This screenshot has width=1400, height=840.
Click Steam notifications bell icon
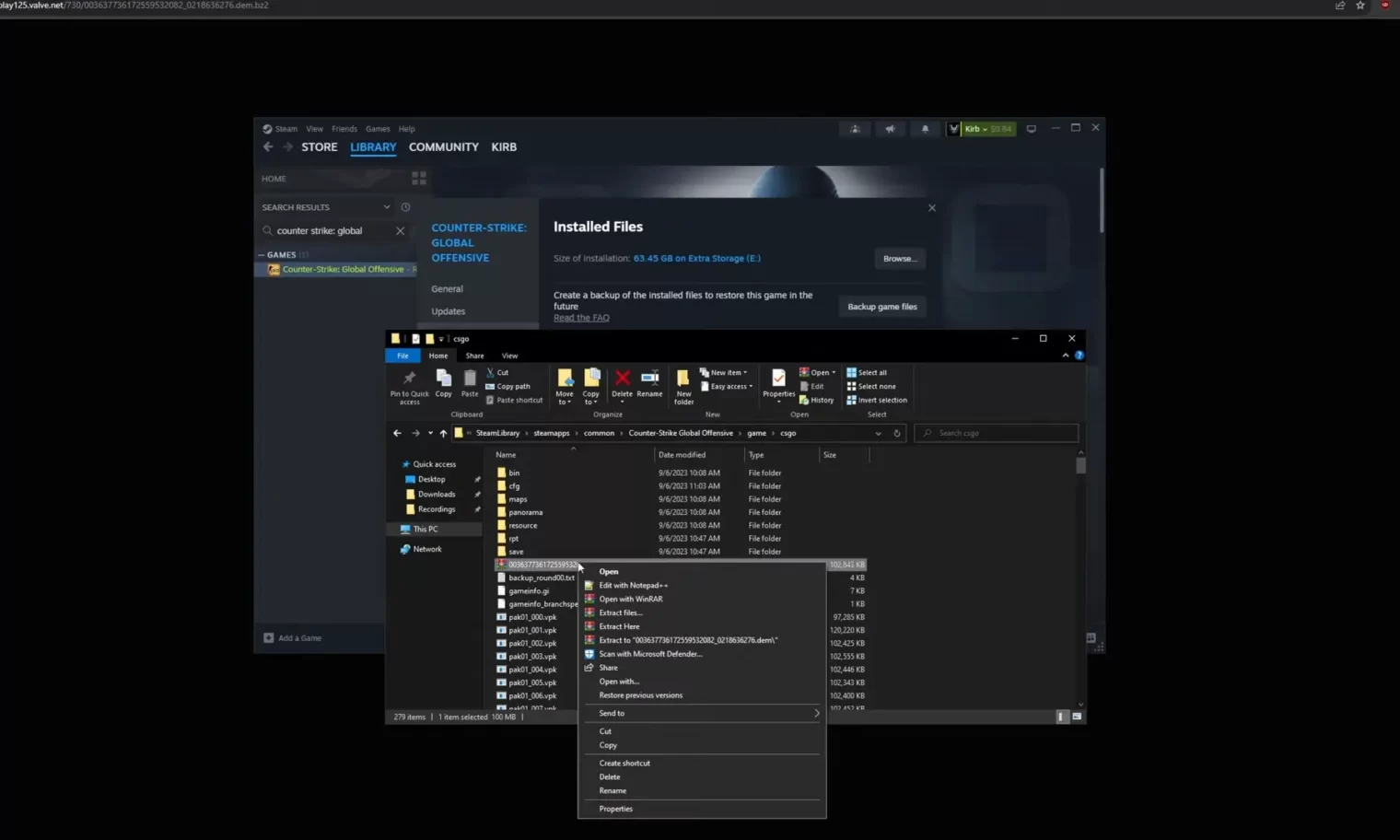tap(925, 129)
